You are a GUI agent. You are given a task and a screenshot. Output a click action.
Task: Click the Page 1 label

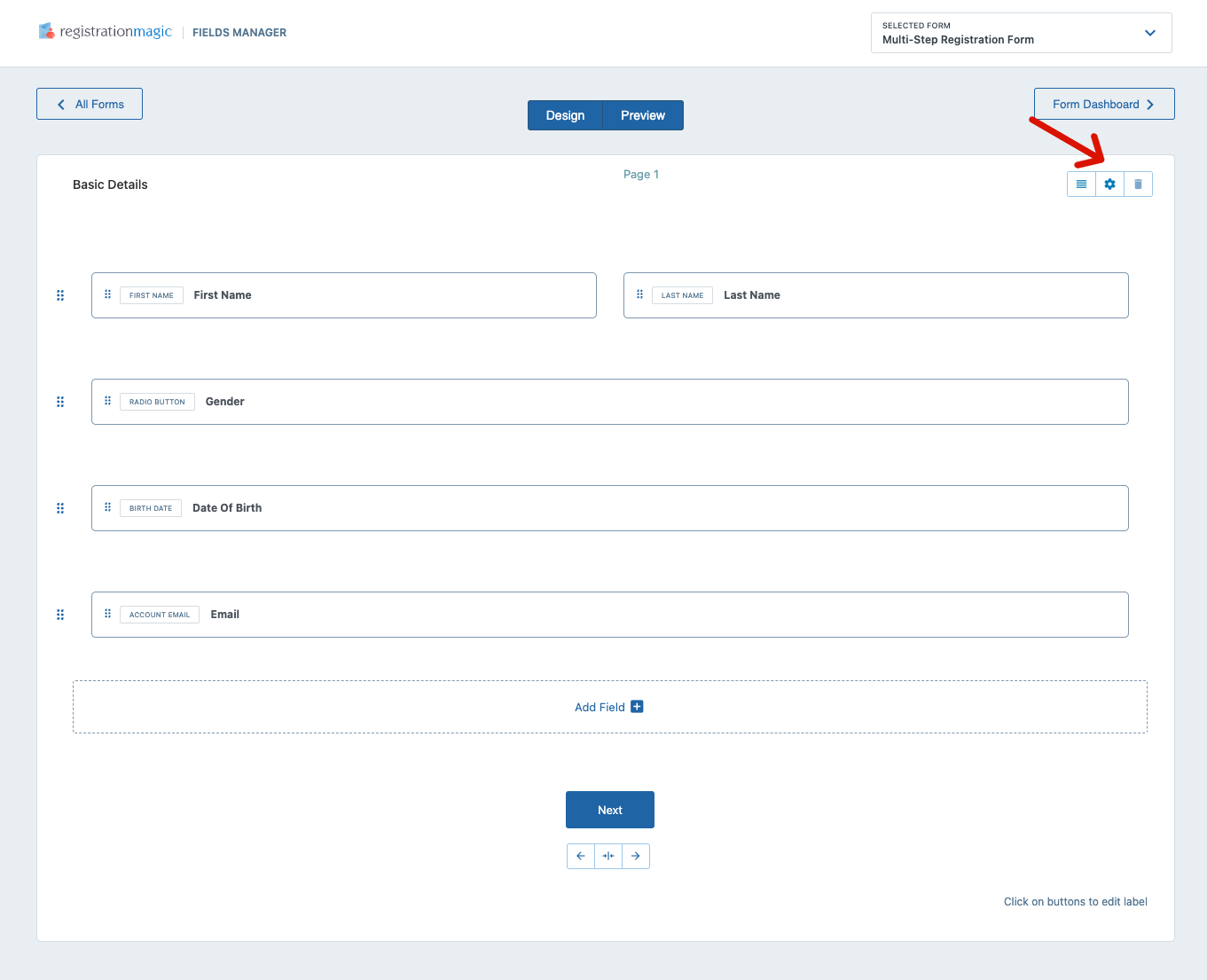[x=641, y=174]
